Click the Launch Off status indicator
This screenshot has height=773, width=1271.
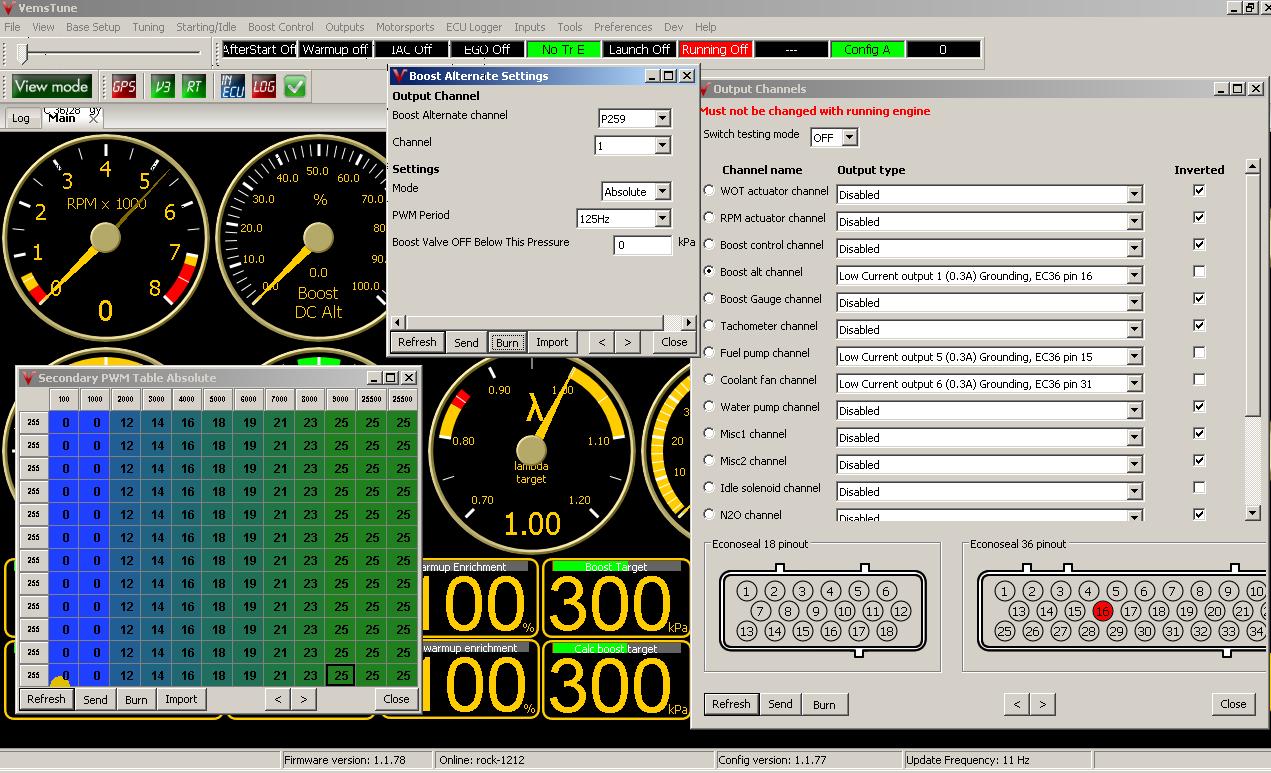pos(639,49)
